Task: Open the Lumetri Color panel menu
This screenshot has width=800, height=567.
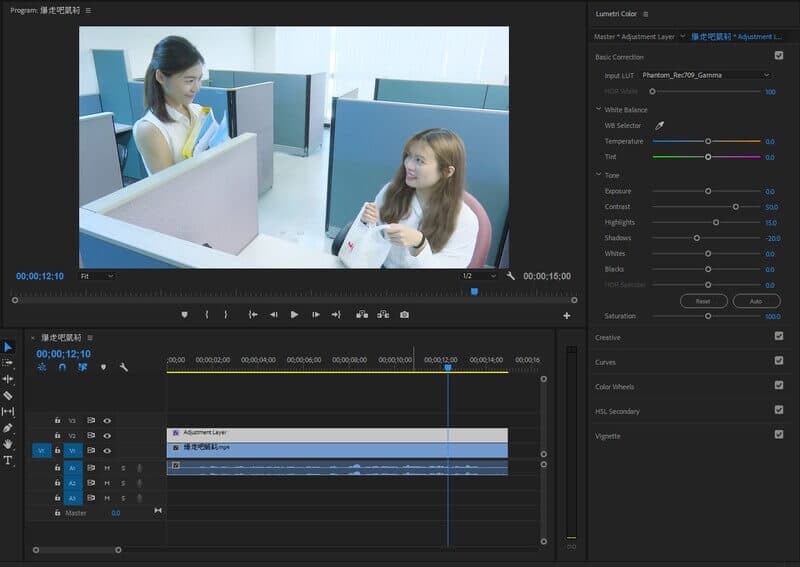Action: (646, 14)
